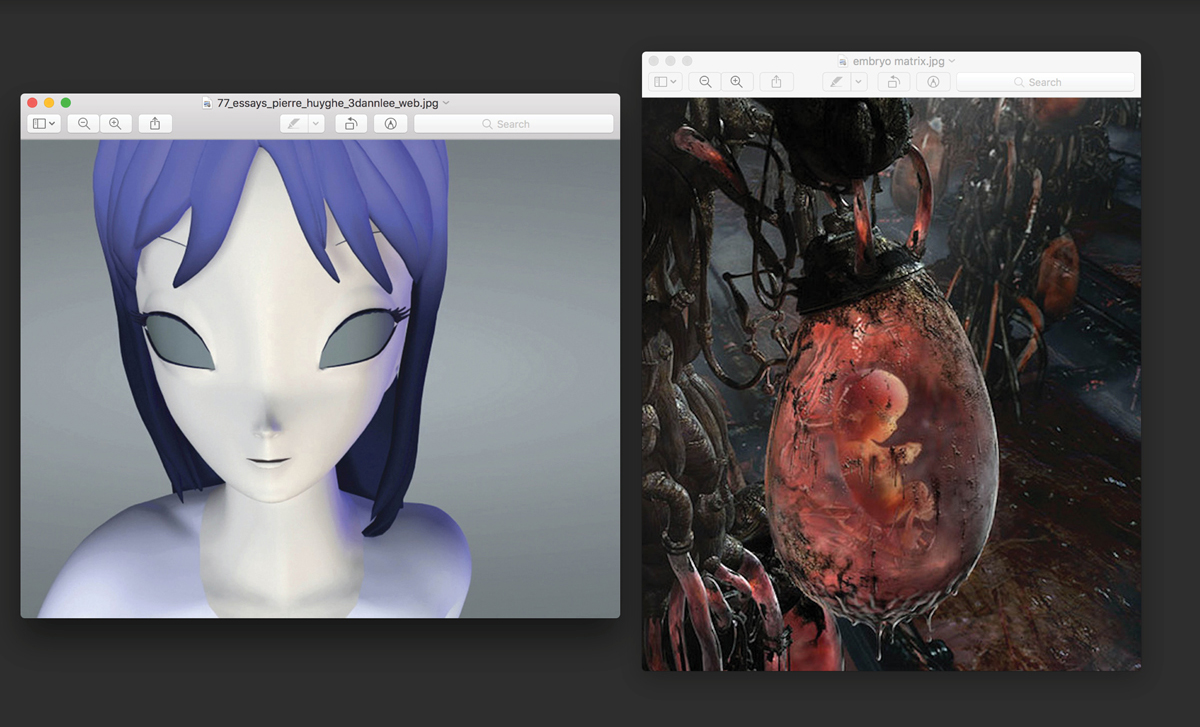1200x727 pixels.
Task: Click highlight tool in embryo matrix window
Action: tap(836, 82)
